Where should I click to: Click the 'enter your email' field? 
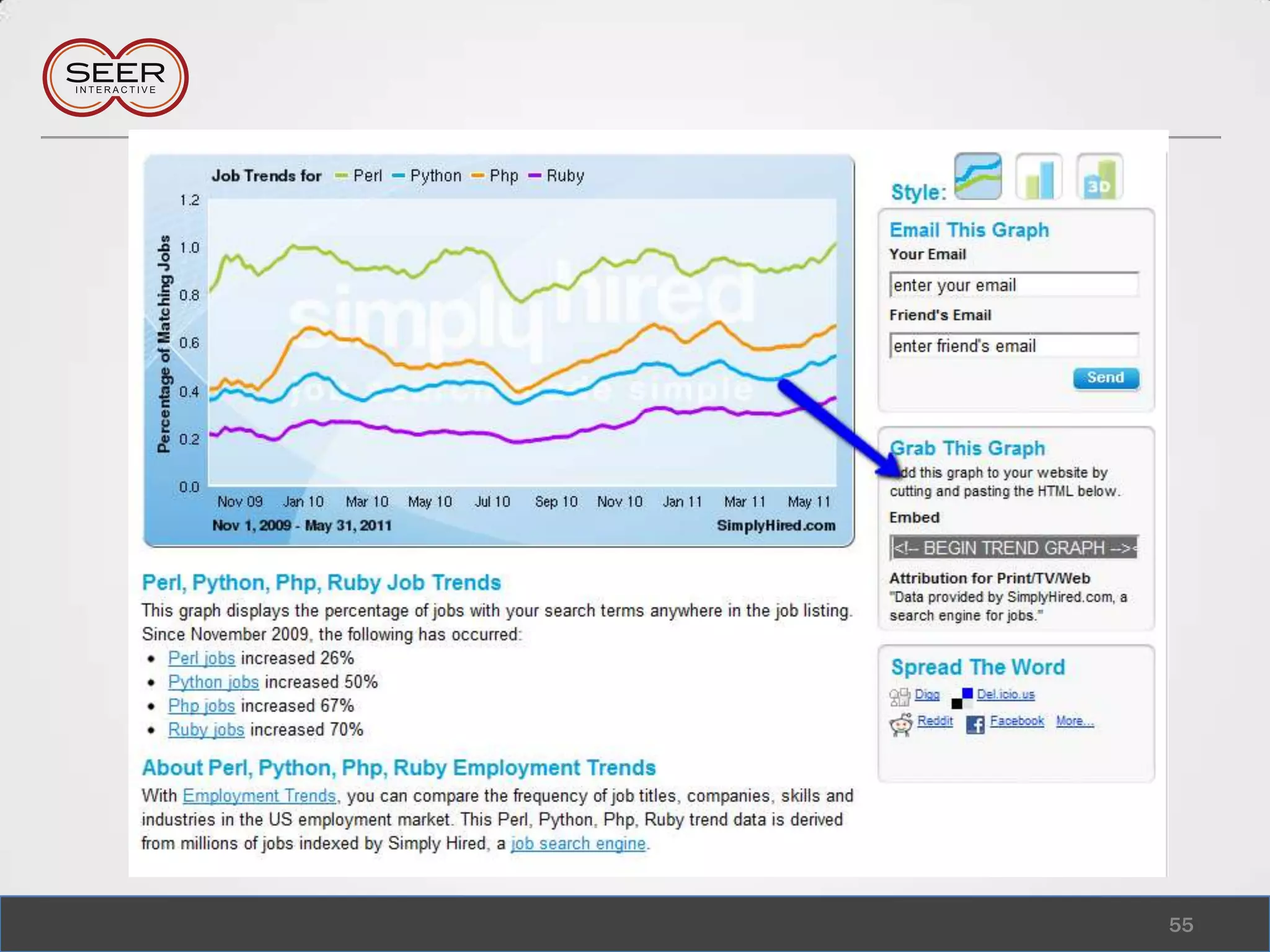tap(1013, 285)
